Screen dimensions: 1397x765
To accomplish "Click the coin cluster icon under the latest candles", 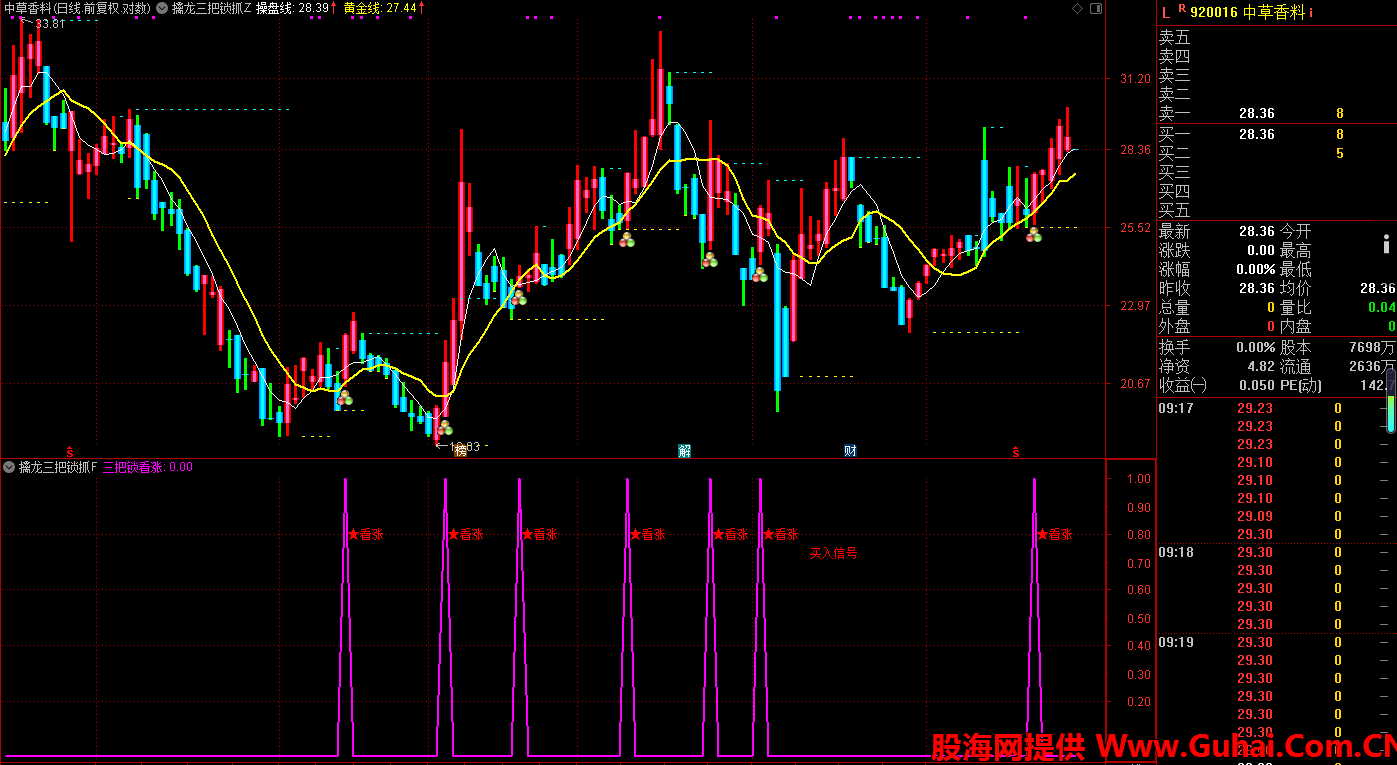I will 1033,235.
